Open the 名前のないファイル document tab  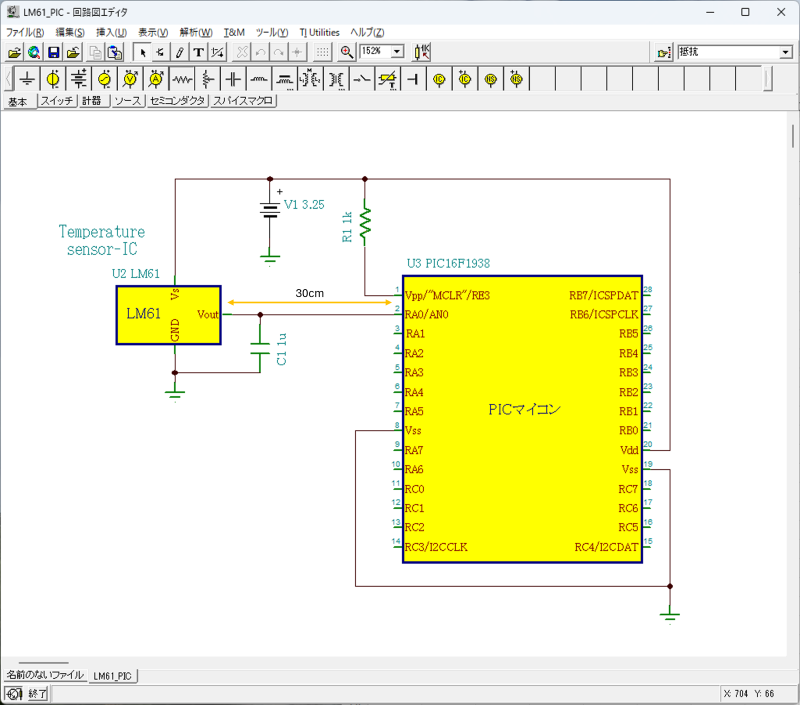(45, 676)
